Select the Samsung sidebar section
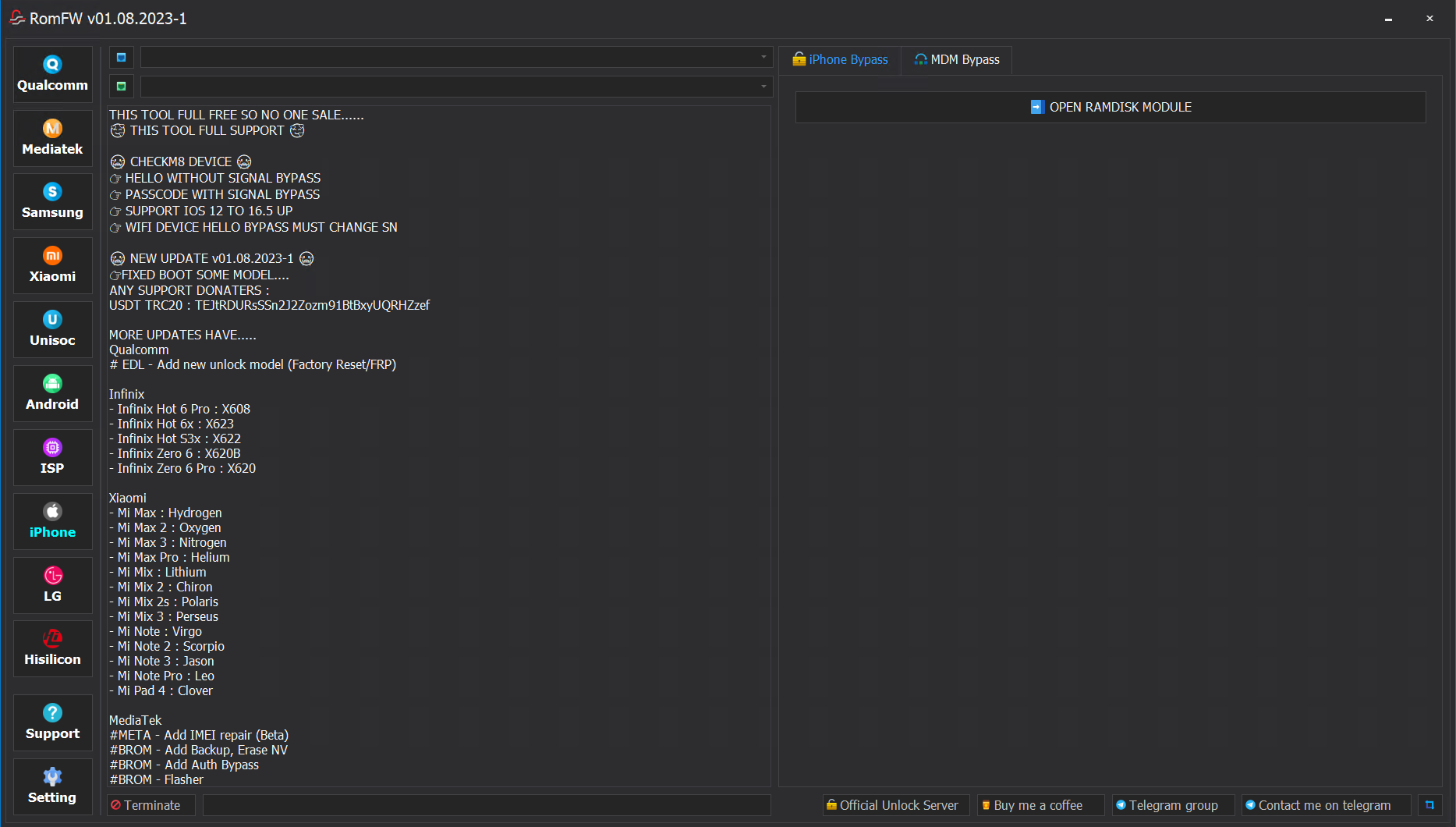 (x=52, y=201)
